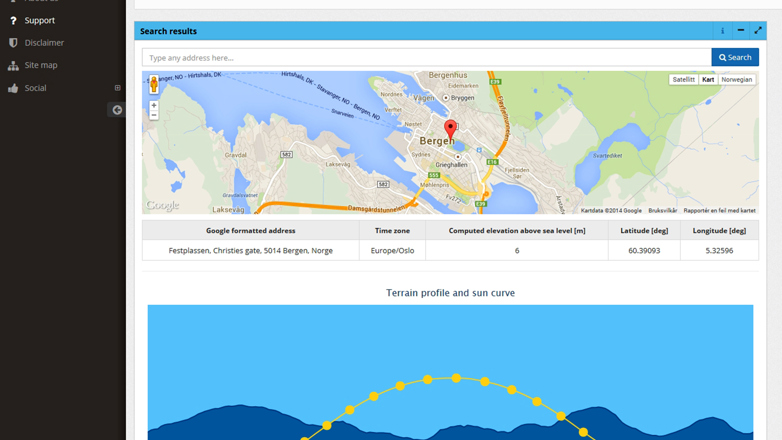Switch map to Satellitt view
Image resolution: width=782 pixels, height=440 pixels.
click(x=683, y=79)
